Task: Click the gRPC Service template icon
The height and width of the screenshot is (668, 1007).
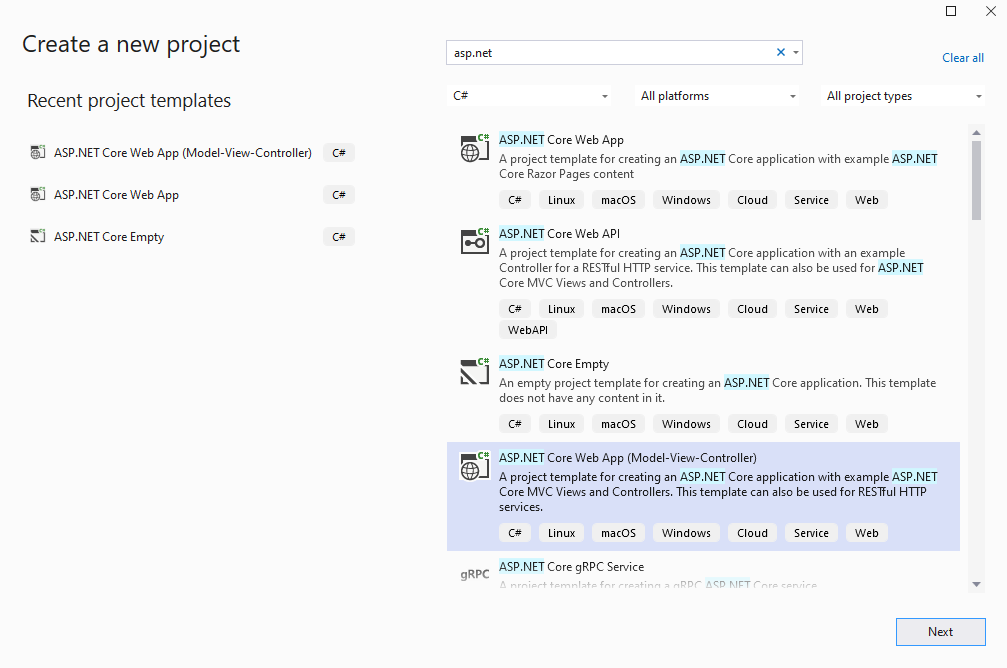Action: pos(473,573)
